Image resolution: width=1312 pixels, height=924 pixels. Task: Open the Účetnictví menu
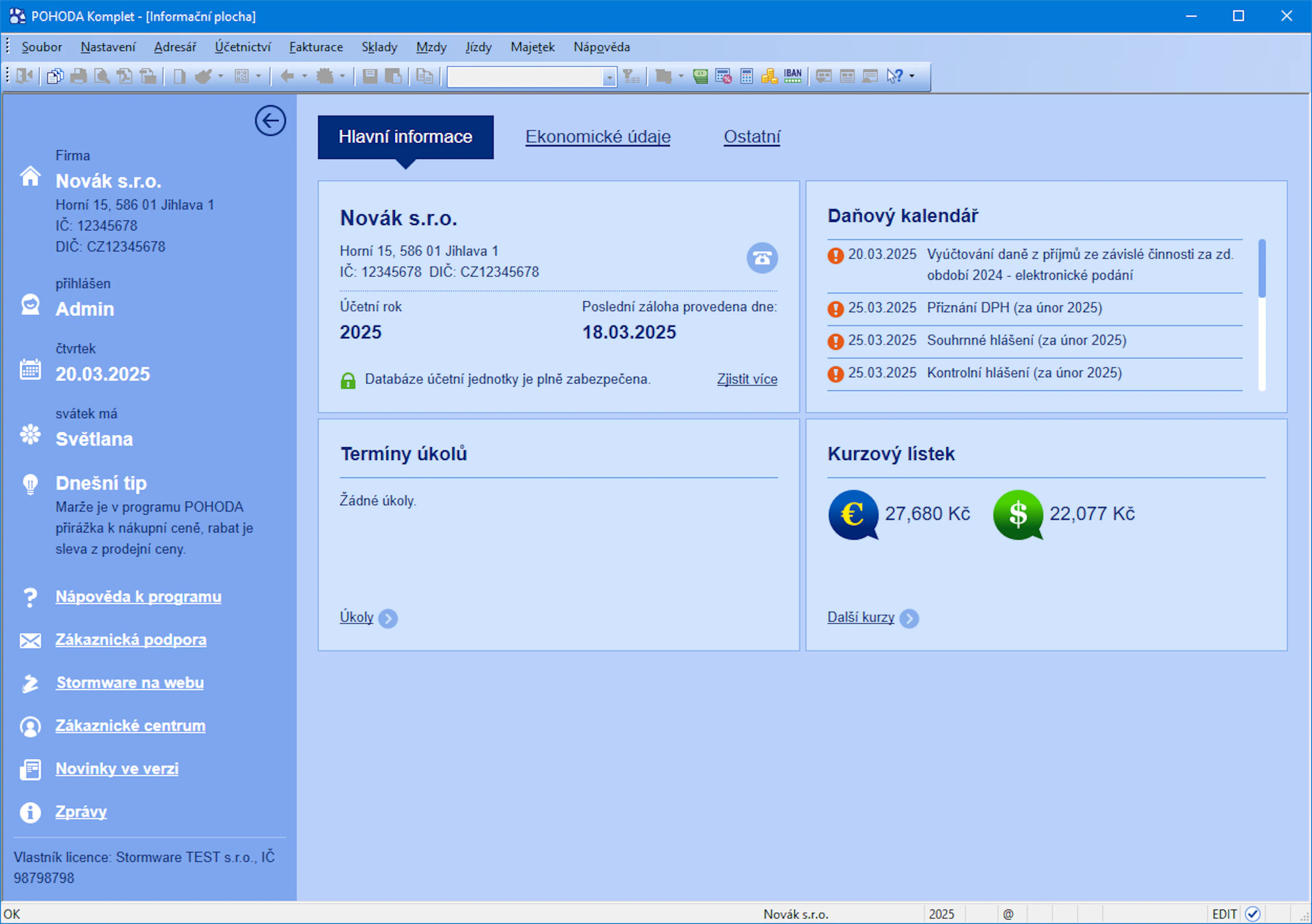tap(242, 47)
